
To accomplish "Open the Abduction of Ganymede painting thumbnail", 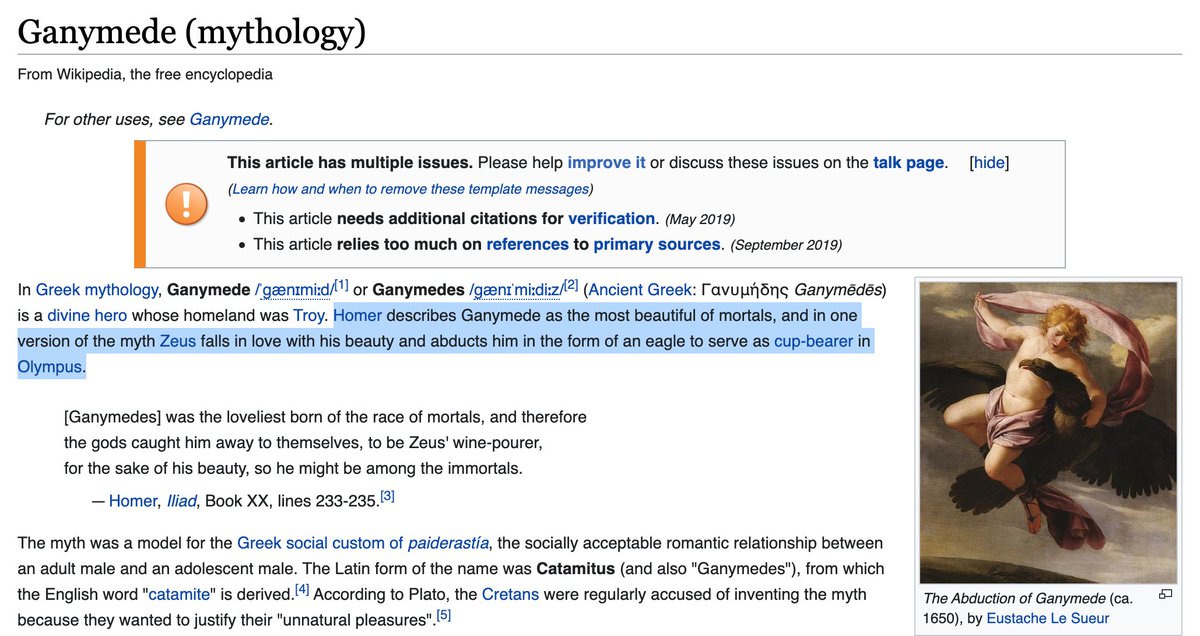I will pos(1049,433).
